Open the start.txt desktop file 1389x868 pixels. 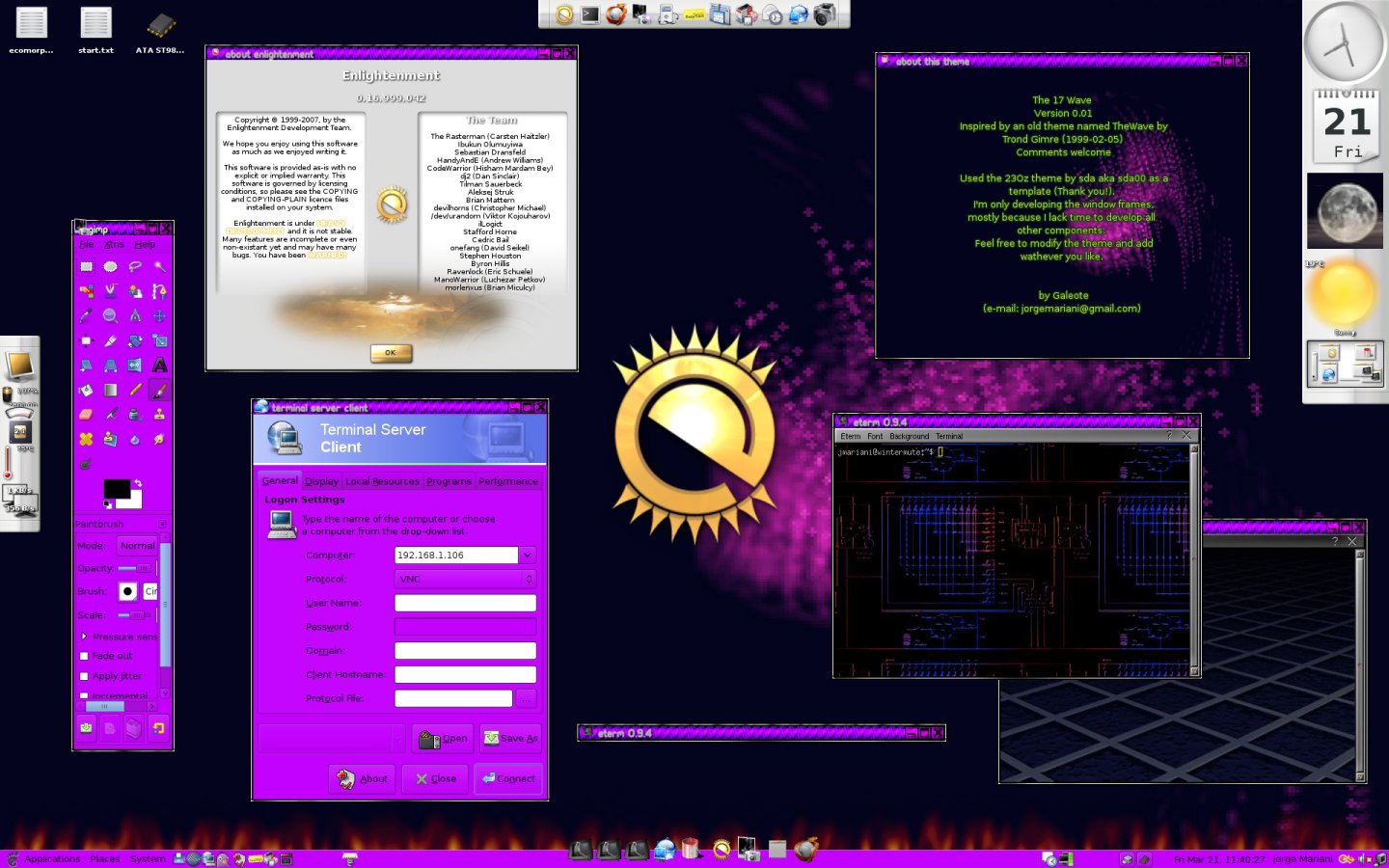[x=95, y=31]
